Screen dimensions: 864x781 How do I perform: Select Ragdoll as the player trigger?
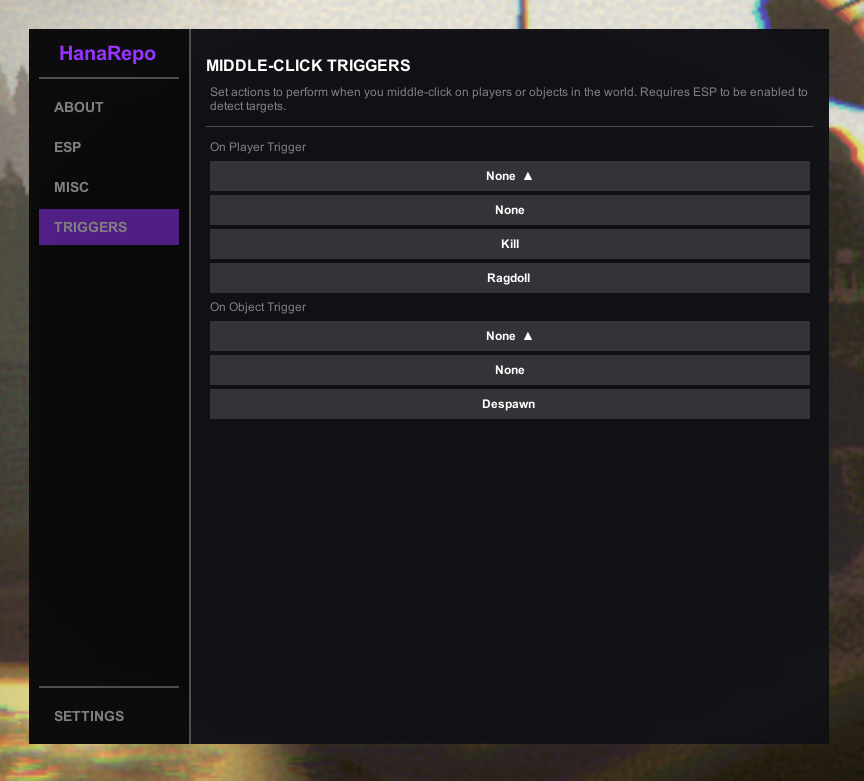click(x=510, y=278)
